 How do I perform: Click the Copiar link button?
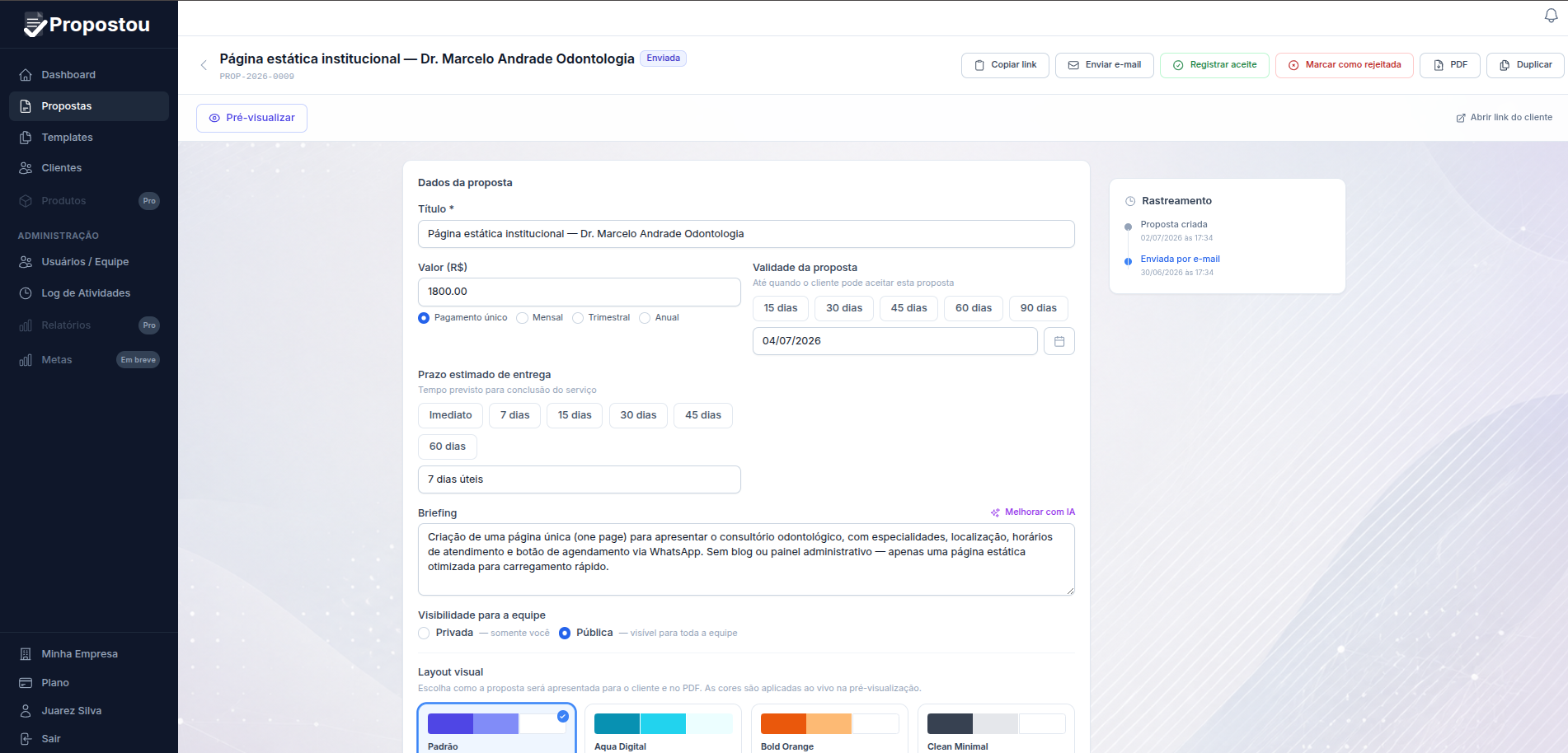1005,65
